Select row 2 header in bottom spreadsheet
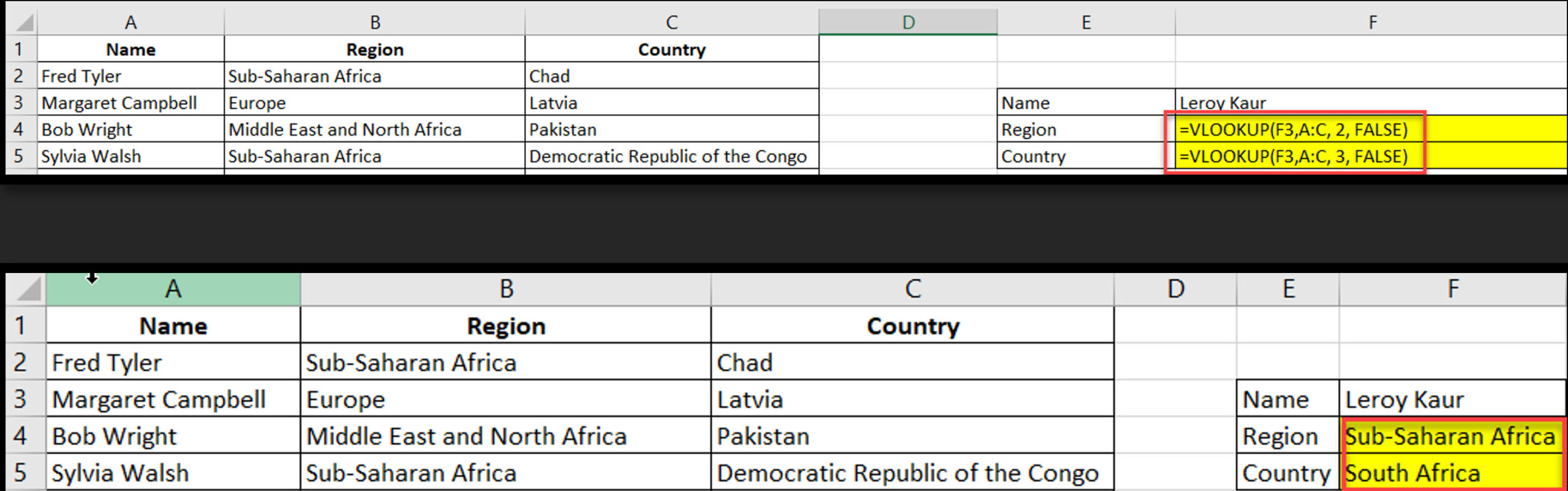The image size is (1568, 491). (26, 362)
